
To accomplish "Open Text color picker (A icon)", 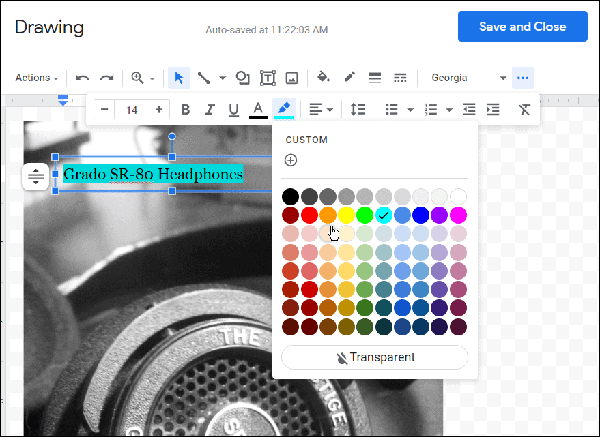I will pos(258,110).
